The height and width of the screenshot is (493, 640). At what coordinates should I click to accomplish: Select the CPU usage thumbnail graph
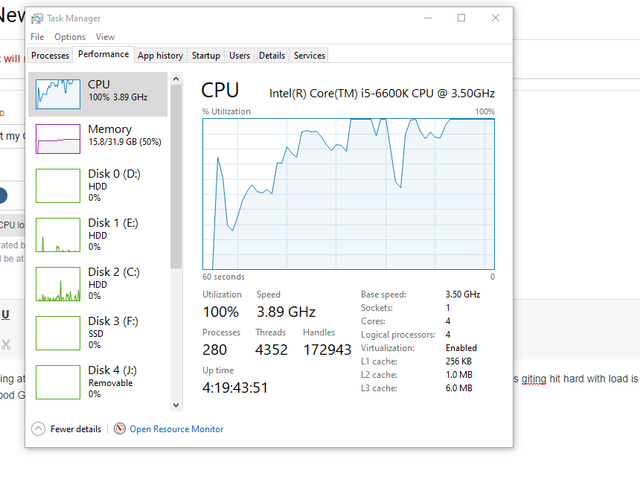[x=58, y=94]
